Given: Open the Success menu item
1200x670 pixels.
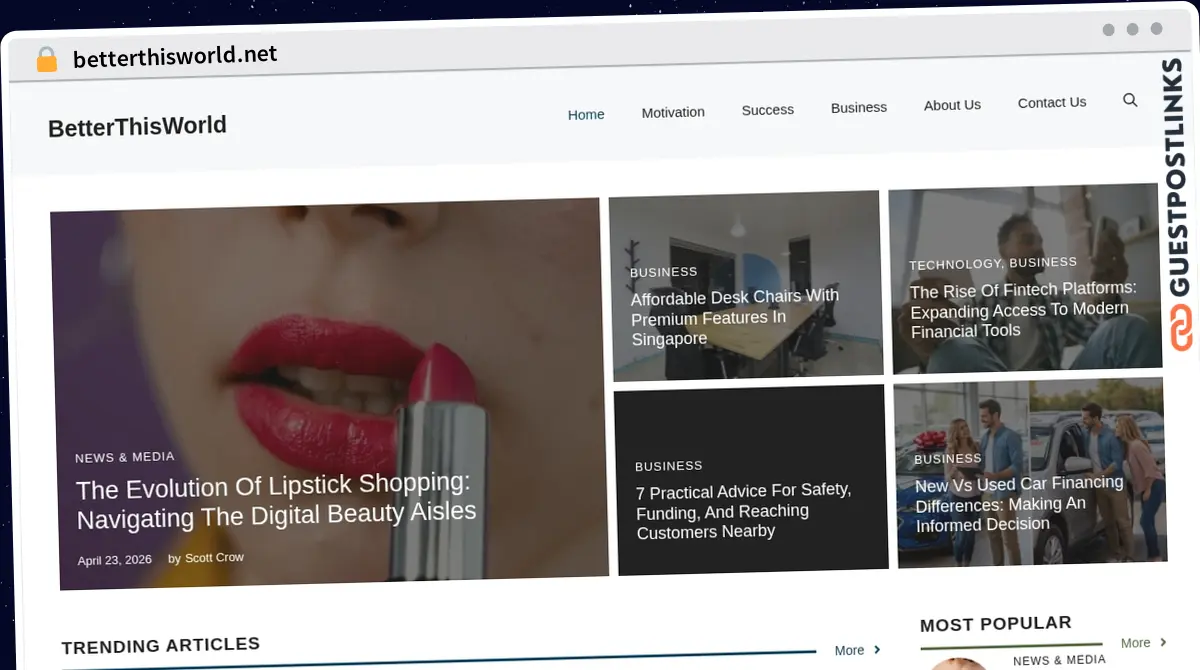Looking at the screenshot, I should pos(767,110).
